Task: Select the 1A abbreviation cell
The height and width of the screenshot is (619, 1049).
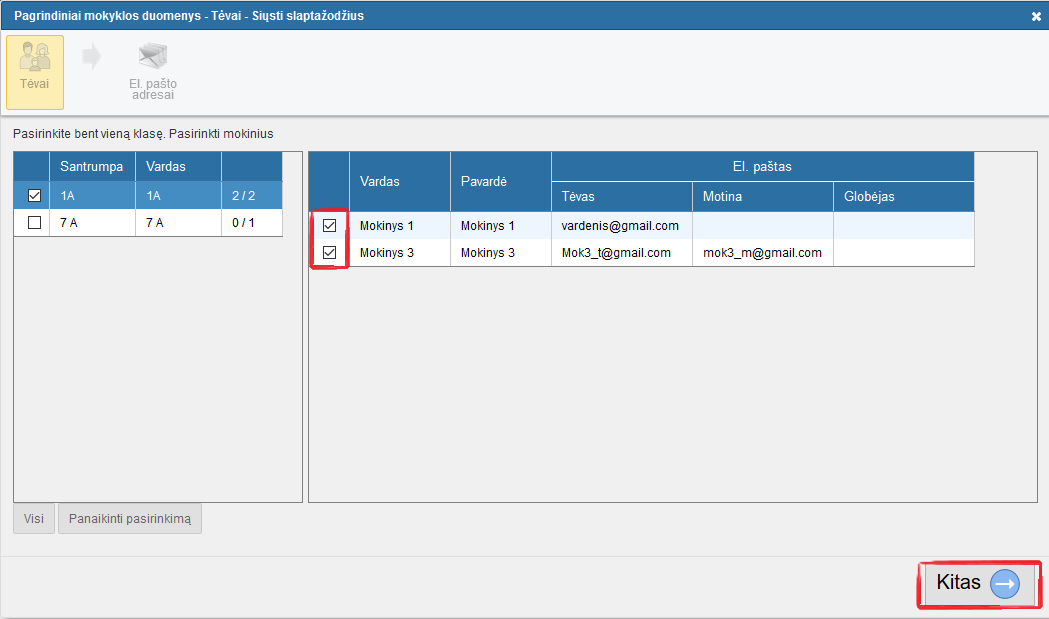Action: 92,195
